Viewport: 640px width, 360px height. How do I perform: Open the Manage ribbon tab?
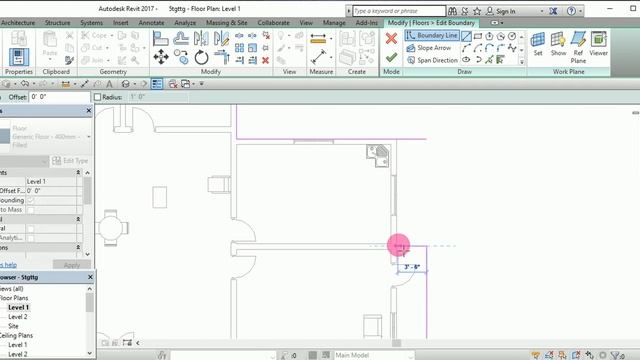[334, 23]
